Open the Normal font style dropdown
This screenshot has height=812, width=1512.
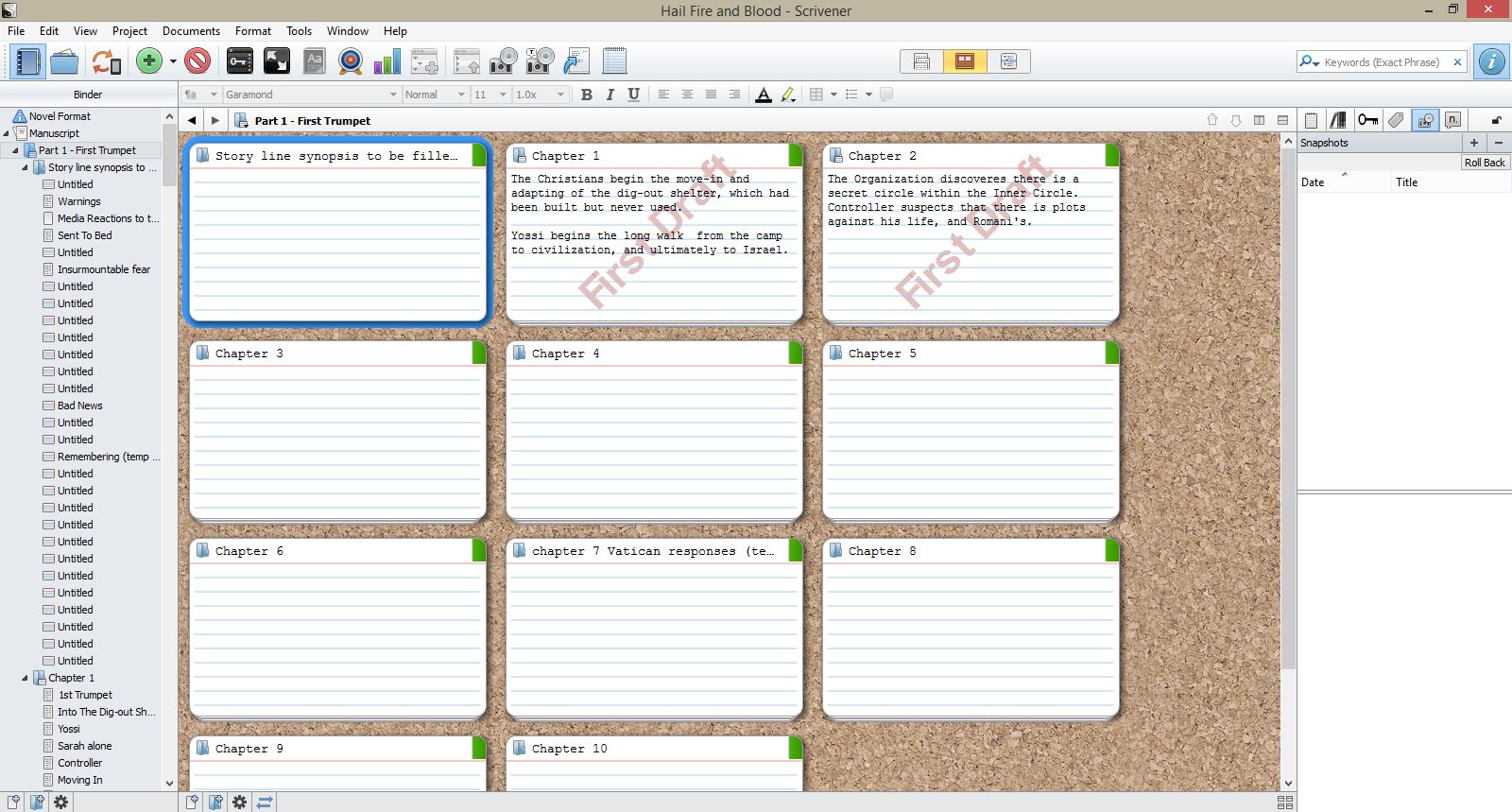[x=435, y=95]
